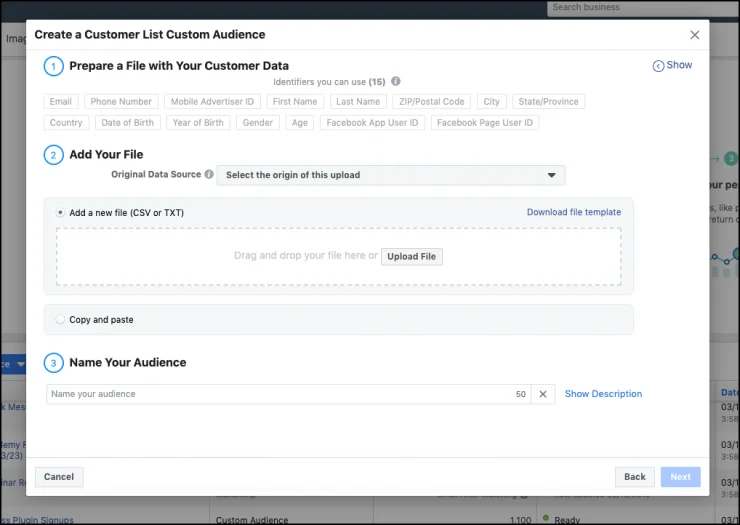Click the Show expander icon
Image resolution: width=740 pixels, height=525 pixels.
(658, 66)
